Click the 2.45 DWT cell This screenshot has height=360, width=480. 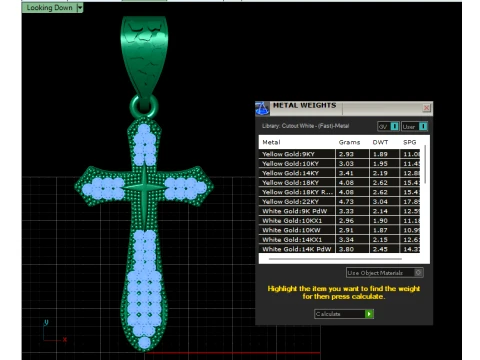(384, 249)
